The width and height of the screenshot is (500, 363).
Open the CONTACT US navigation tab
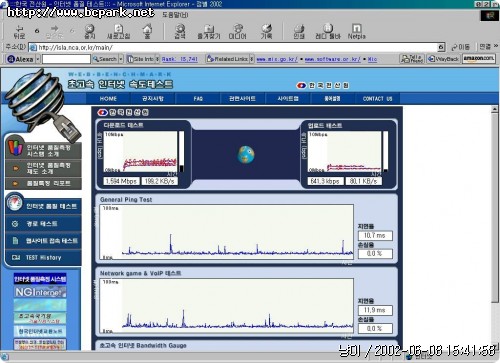pos(377,99)
